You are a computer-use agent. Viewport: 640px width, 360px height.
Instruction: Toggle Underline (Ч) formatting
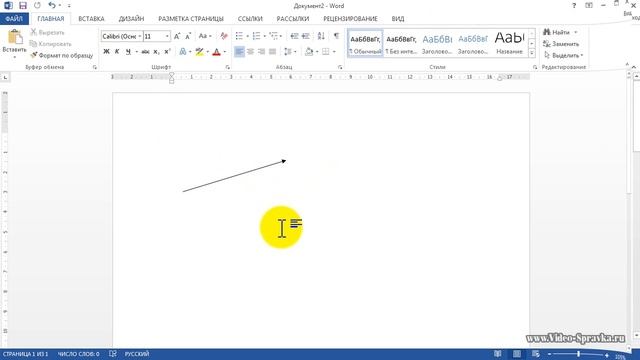(128, 51)
